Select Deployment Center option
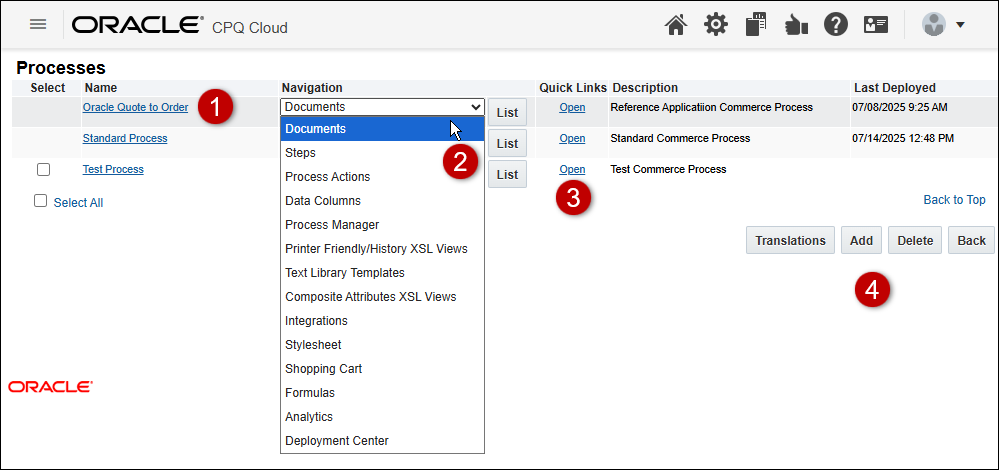The height and width of the screenshot is (470, 999). [382, 441]
